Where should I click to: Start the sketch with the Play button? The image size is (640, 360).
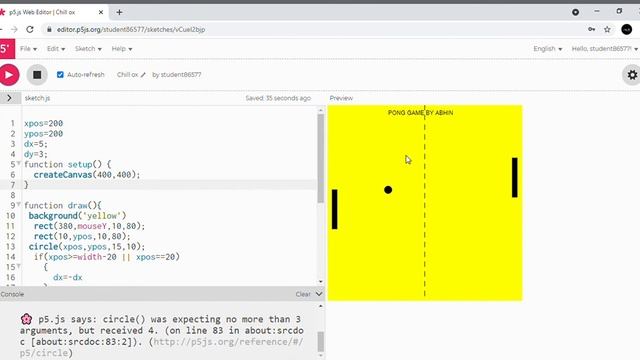pyautogui.click(x=9, y=75)
